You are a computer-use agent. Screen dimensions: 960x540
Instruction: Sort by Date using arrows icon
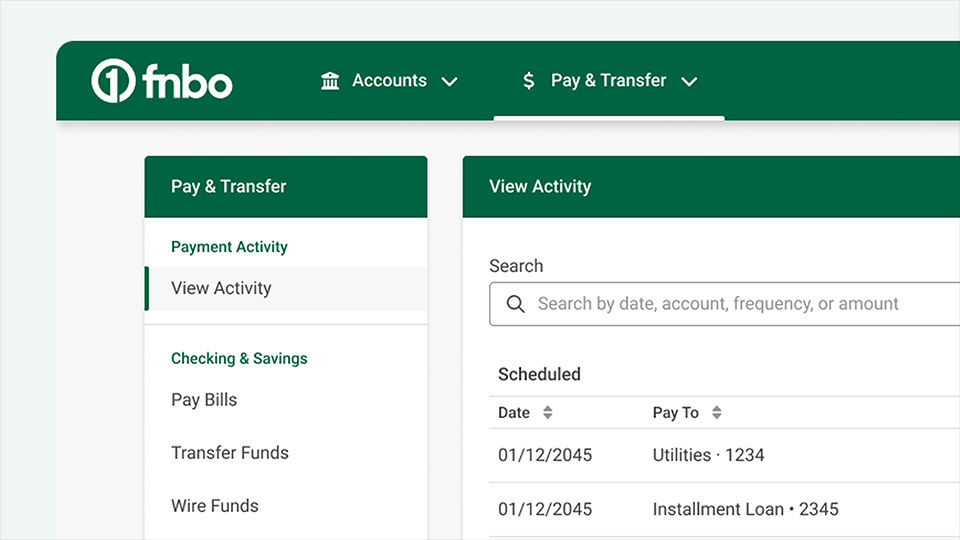tap(547, 412)
